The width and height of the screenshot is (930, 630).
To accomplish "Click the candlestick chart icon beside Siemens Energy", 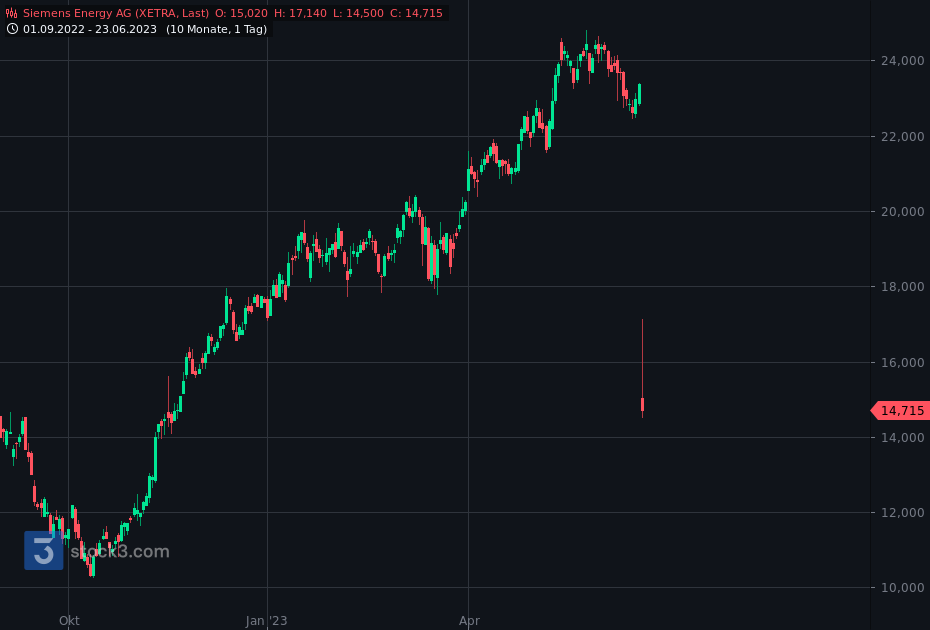I will coord(12,13).
